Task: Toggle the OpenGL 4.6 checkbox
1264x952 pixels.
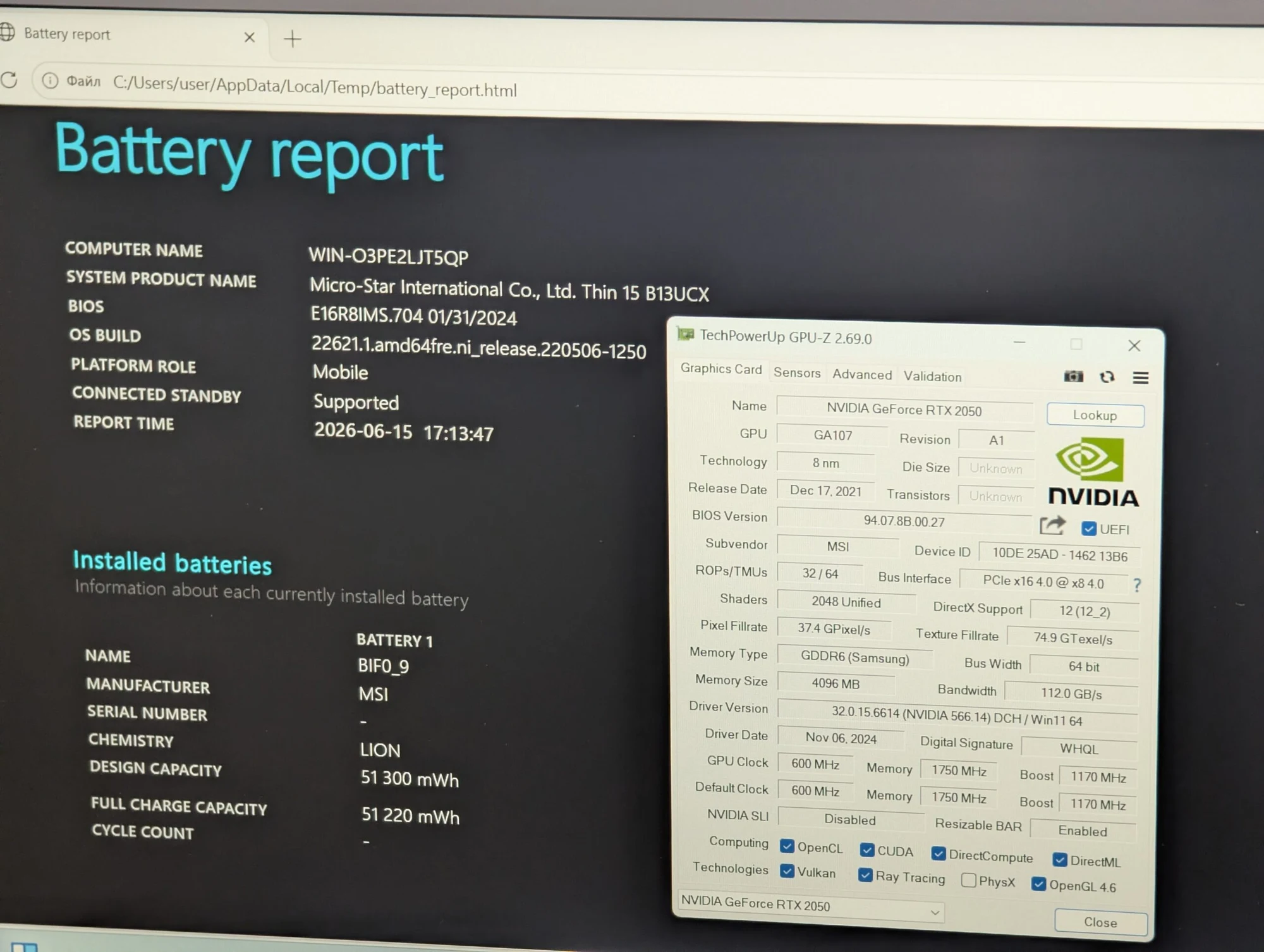Action: tap(1038, 884)
